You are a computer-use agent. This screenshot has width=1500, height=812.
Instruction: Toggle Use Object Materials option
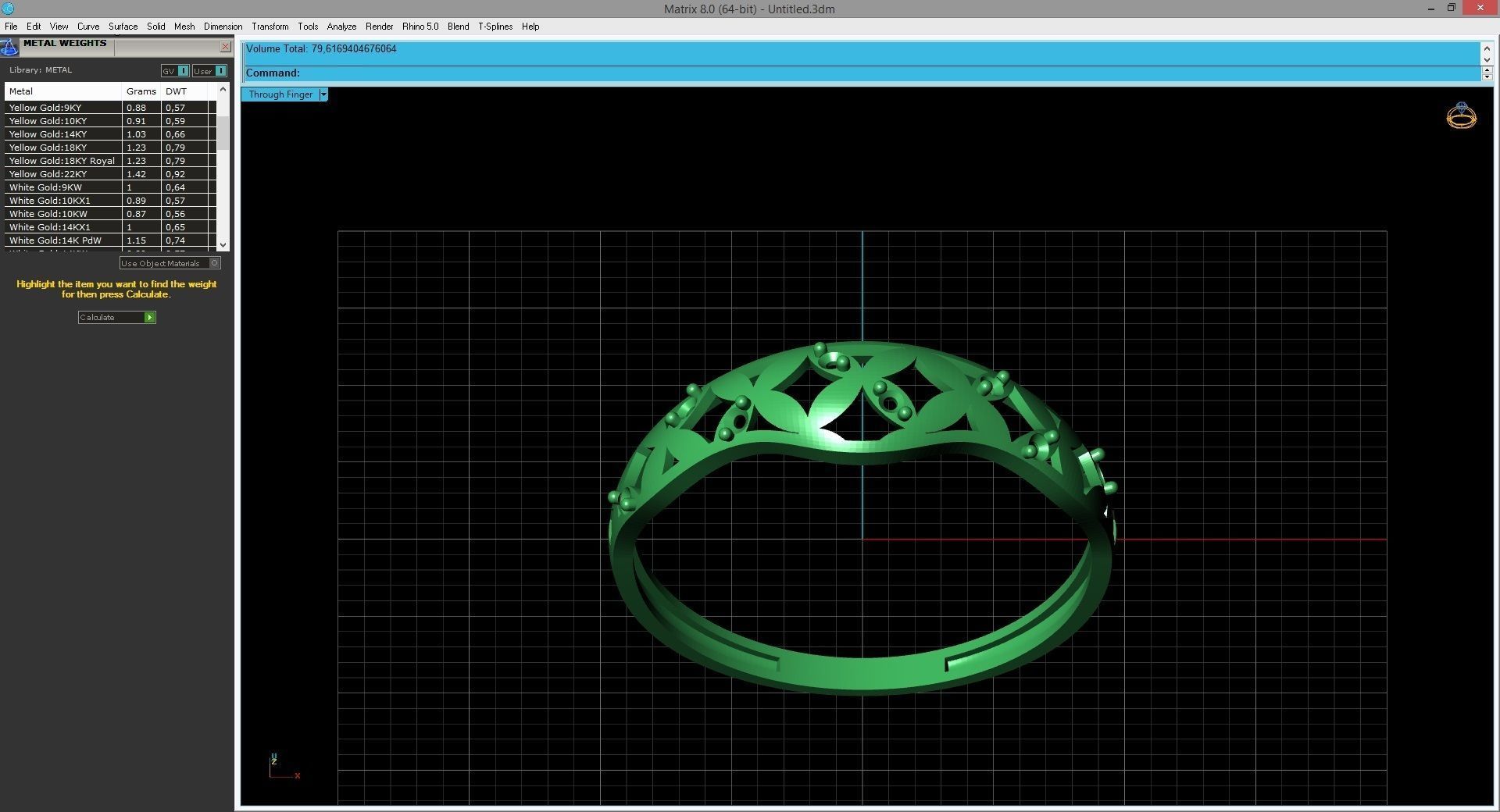[170, 263]
